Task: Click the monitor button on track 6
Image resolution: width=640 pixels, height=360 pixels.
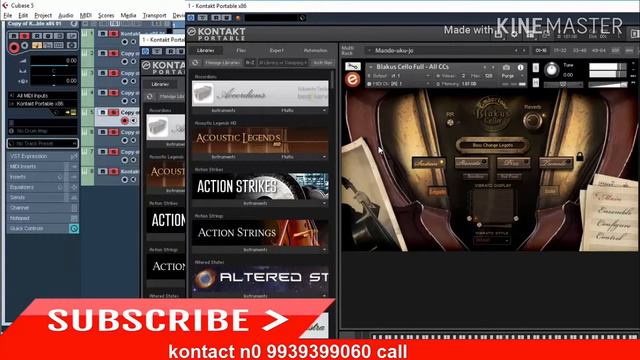Action: (133, 140)
